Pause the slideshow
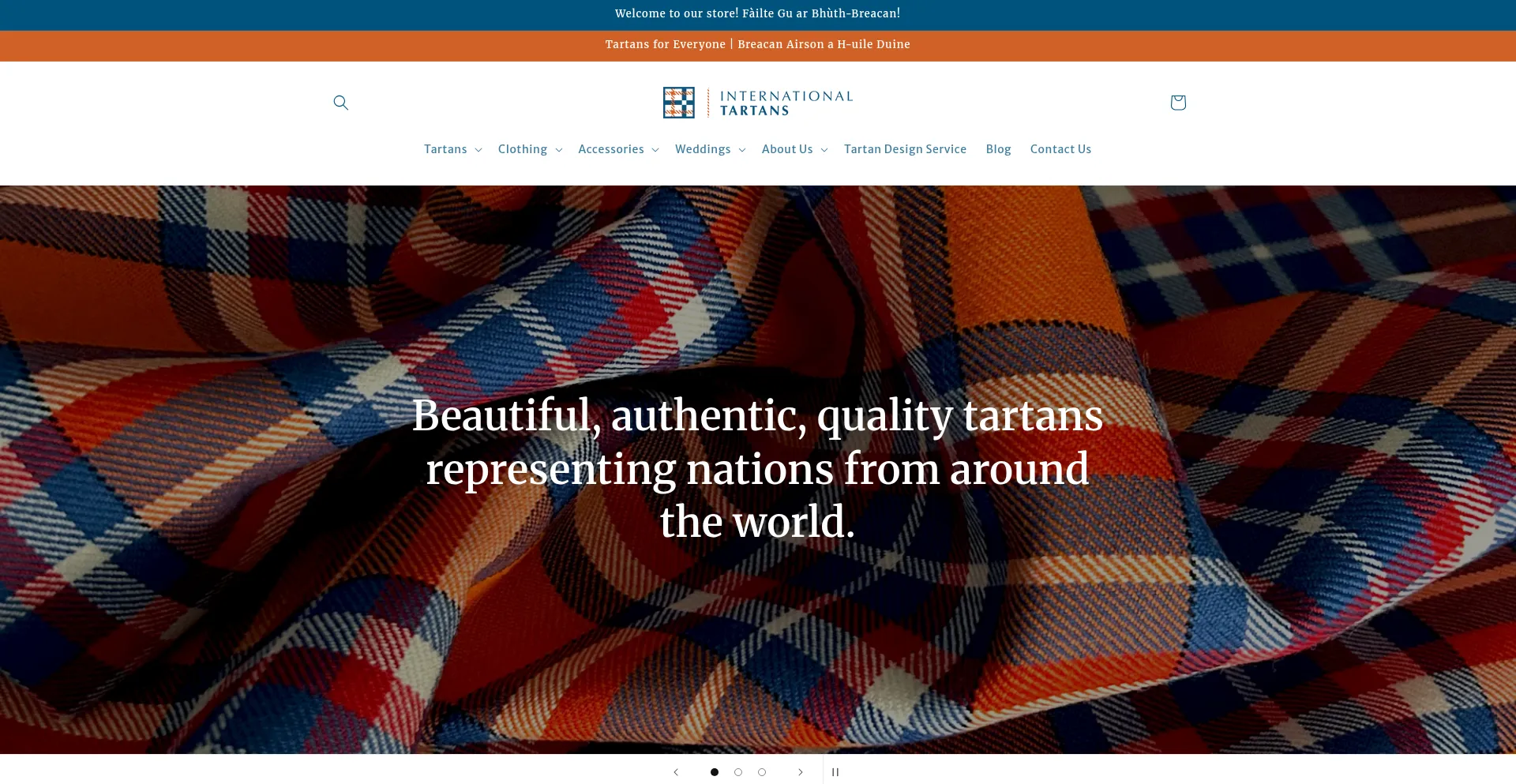The height and width of the screenshot is (784, 1516). point(835,772)
